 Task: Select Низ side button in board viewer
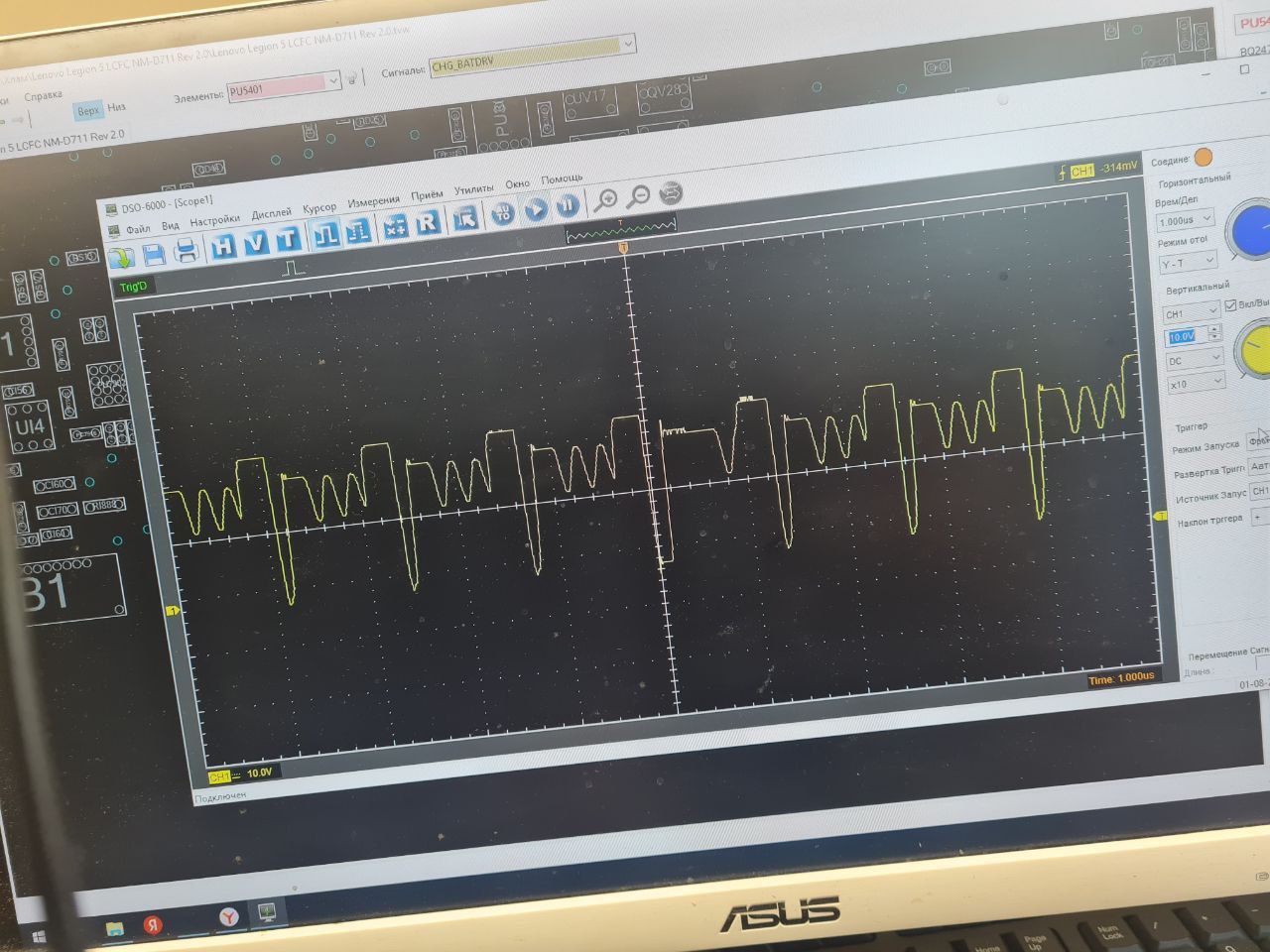point(116,107)
